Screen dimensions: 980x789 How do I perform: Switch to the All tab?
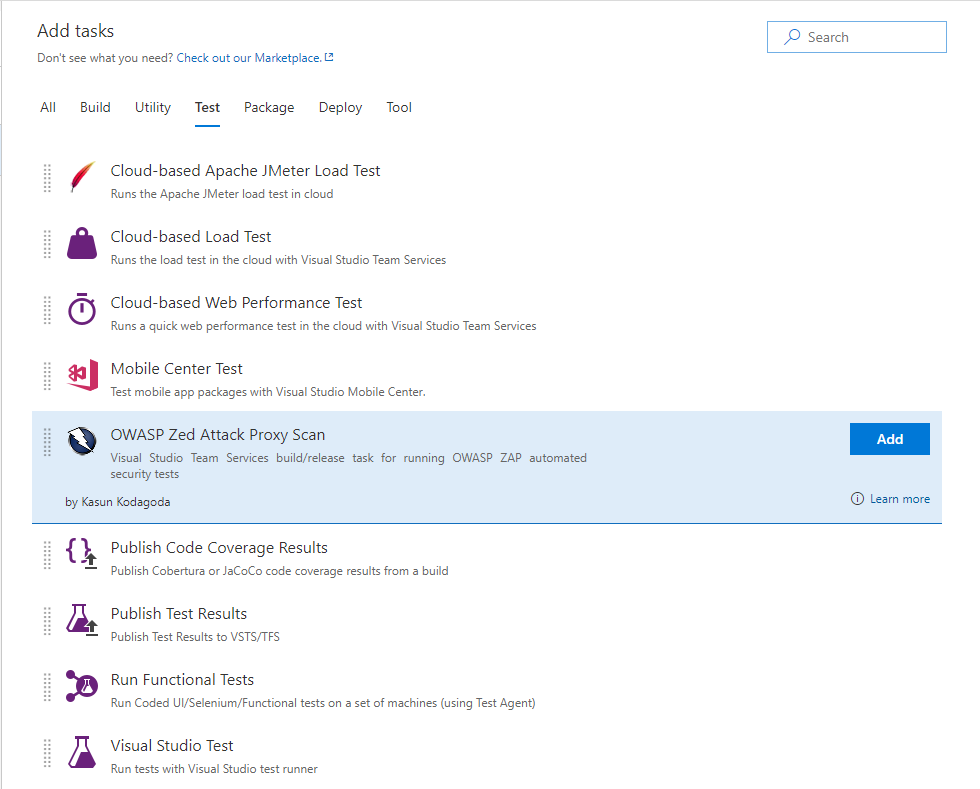tap(48, 108)
